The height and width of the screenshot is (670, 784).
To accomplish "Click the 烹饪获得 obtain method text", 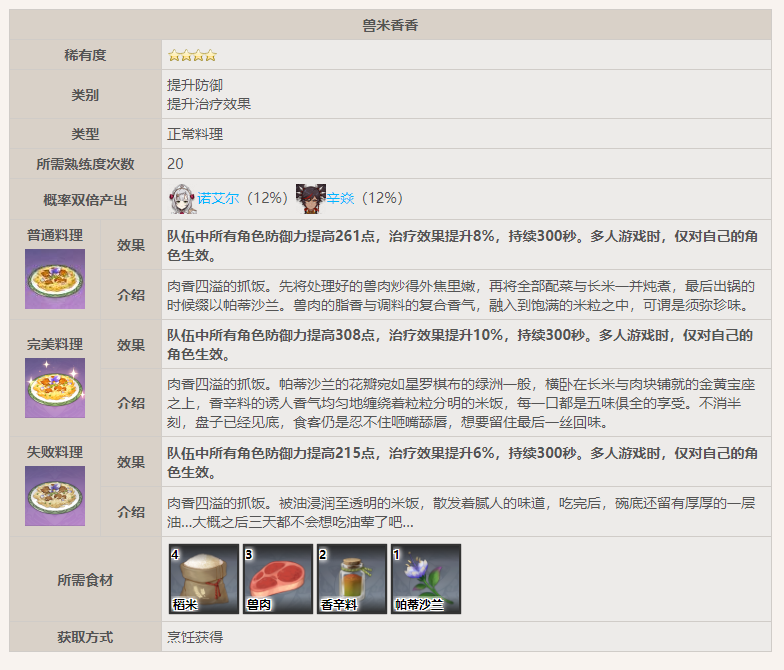I will [195, 637].
